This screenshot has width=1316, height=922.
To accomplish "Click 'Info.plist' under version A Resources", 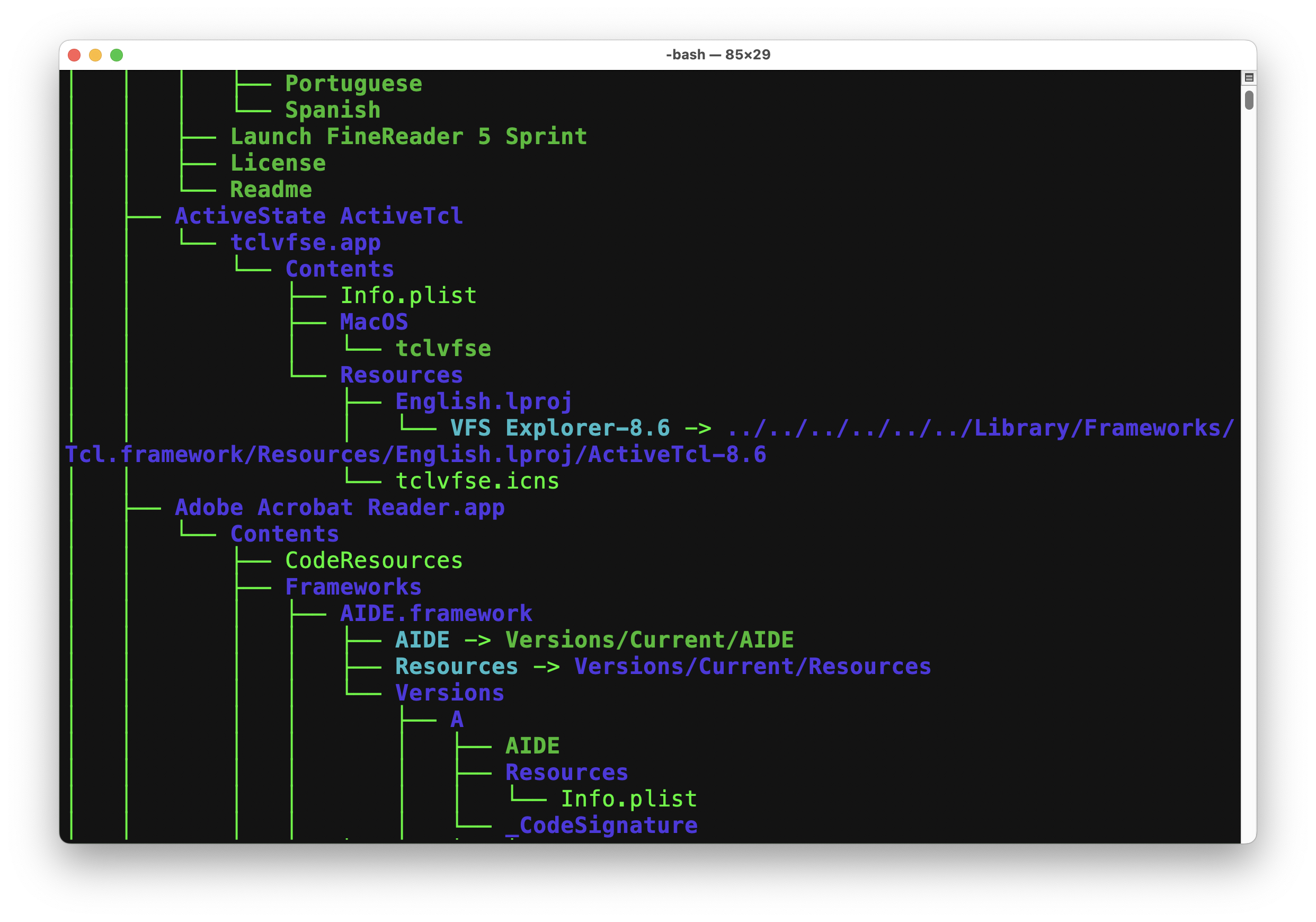I will [x=629, y=799].
